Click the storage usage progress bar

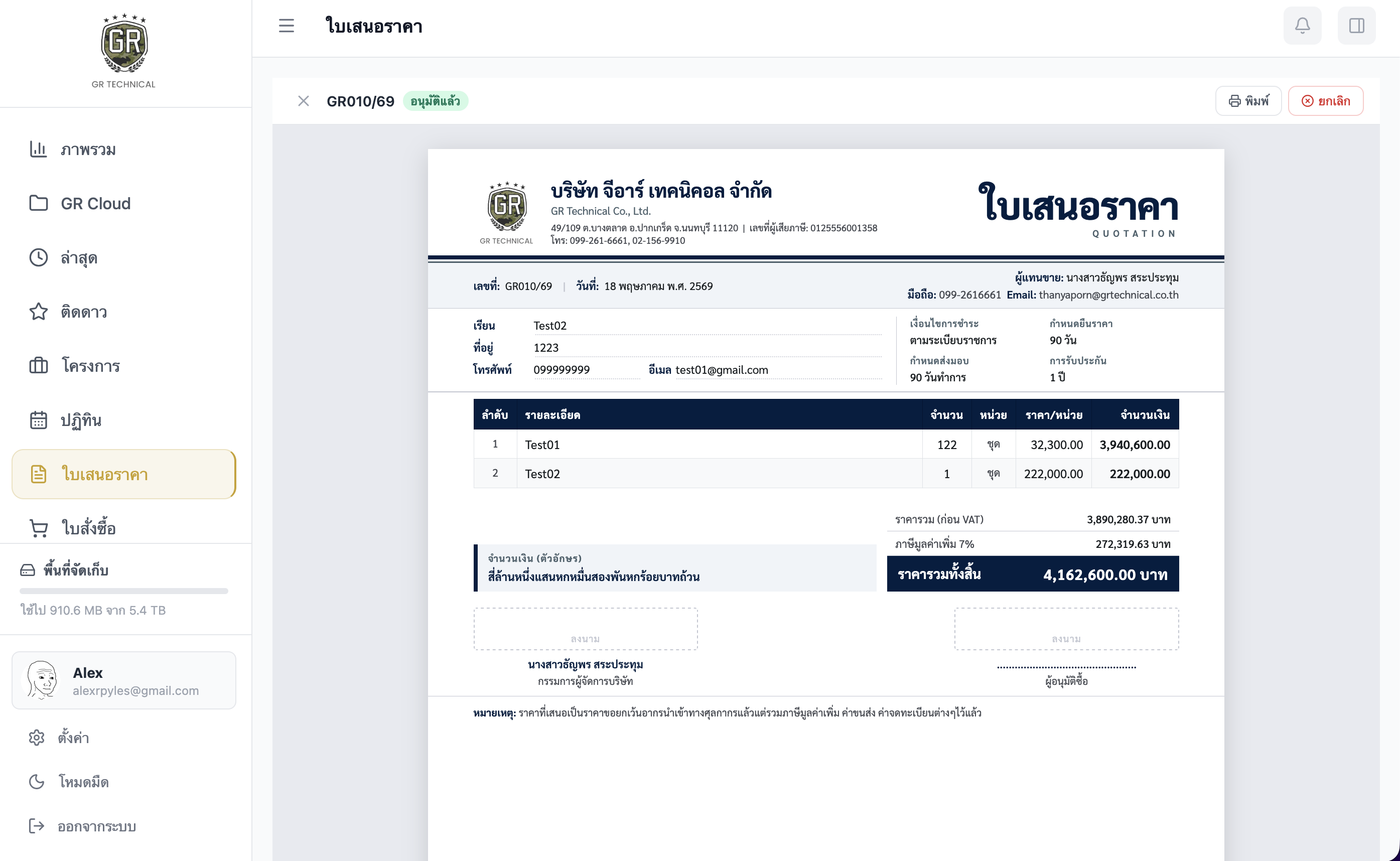123,591
